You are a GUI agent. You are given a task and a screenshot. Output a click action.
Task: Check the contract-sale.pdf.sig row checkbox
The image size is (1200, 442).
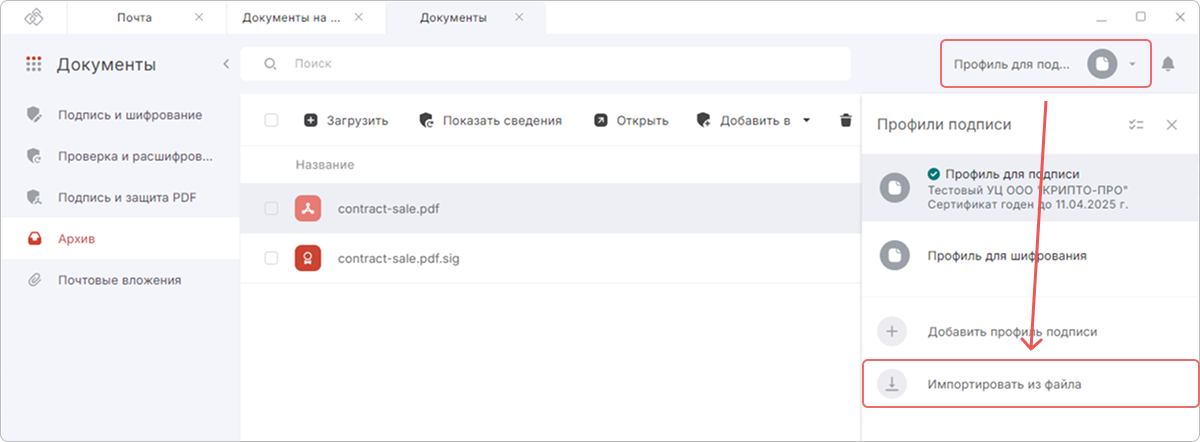[x=271, y=258]
